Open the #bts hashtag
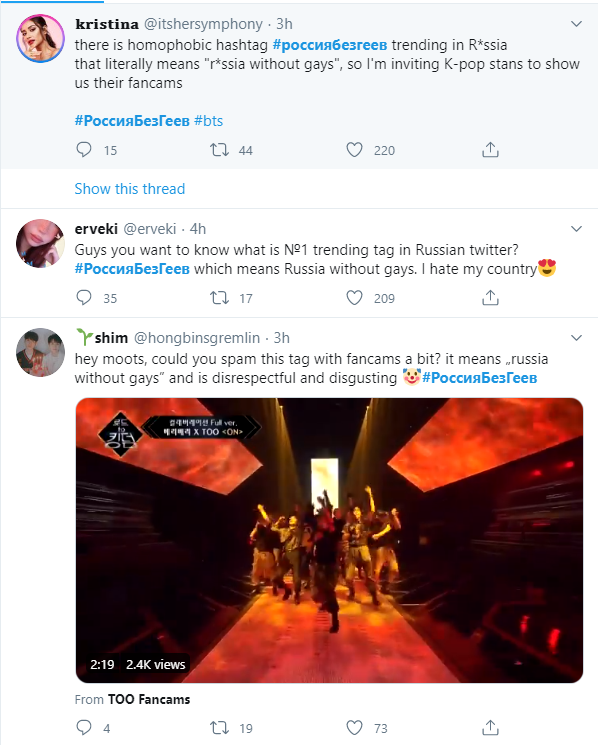The width and height of the screenshot is (598, 745). (x=209, y=121)
